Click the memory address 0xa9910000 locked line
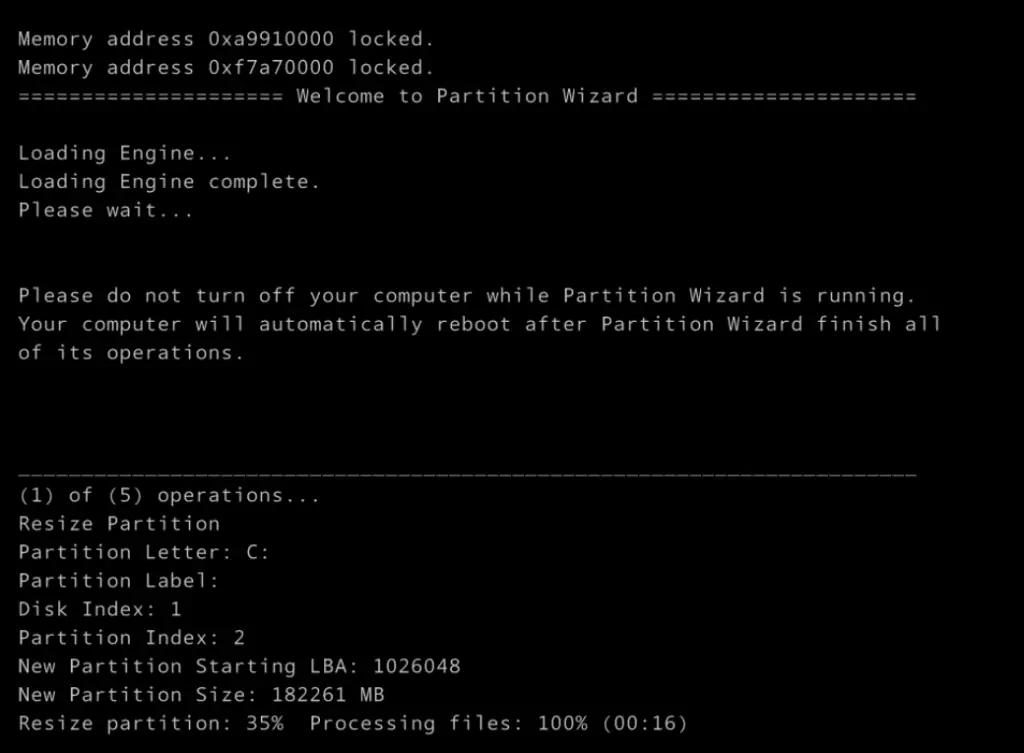This screenshot has height=753, width=1024. tap(226, 40)
